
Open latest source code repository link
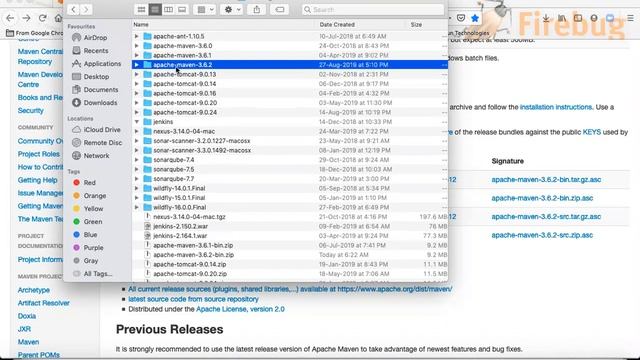[193, 299]
